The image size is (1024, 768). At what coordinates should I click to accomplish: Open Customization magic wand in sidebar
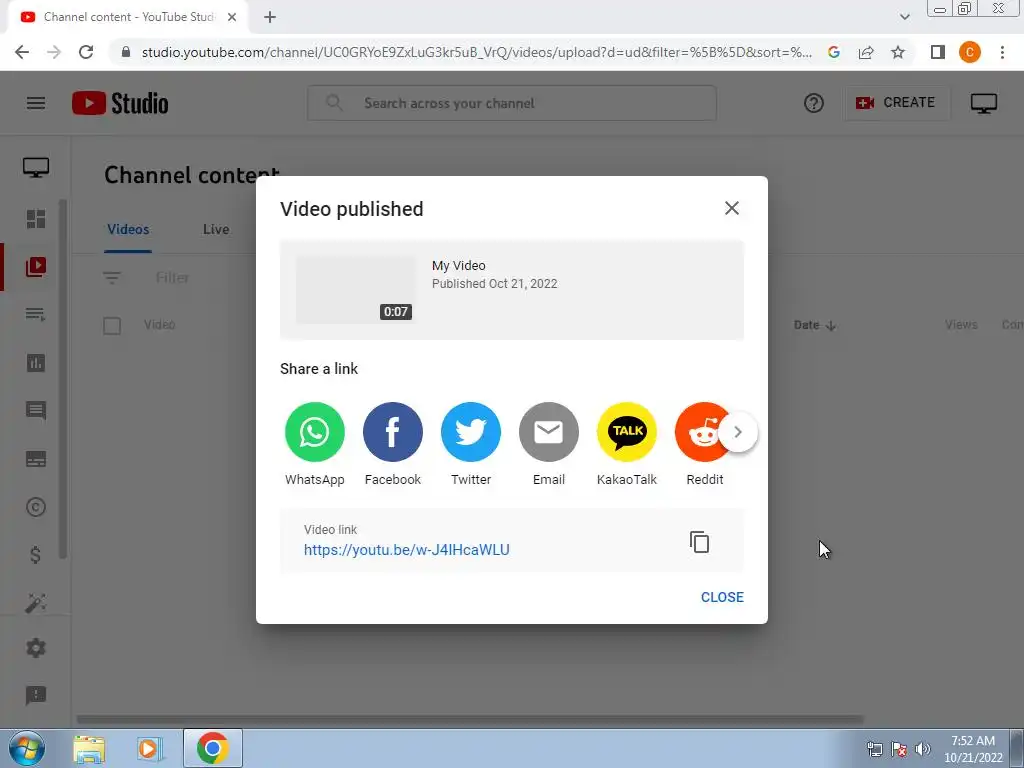click(36, 603)
